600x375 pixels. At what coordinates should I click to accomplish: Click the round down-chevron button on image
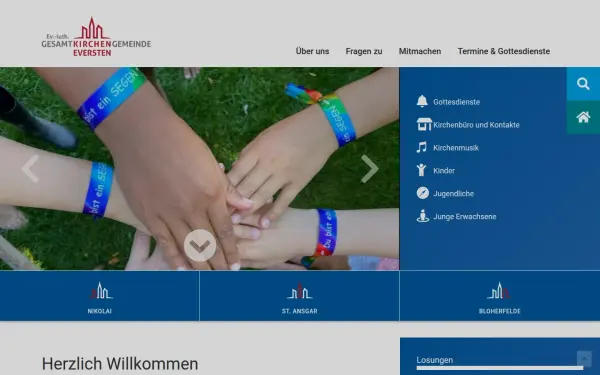200,245
